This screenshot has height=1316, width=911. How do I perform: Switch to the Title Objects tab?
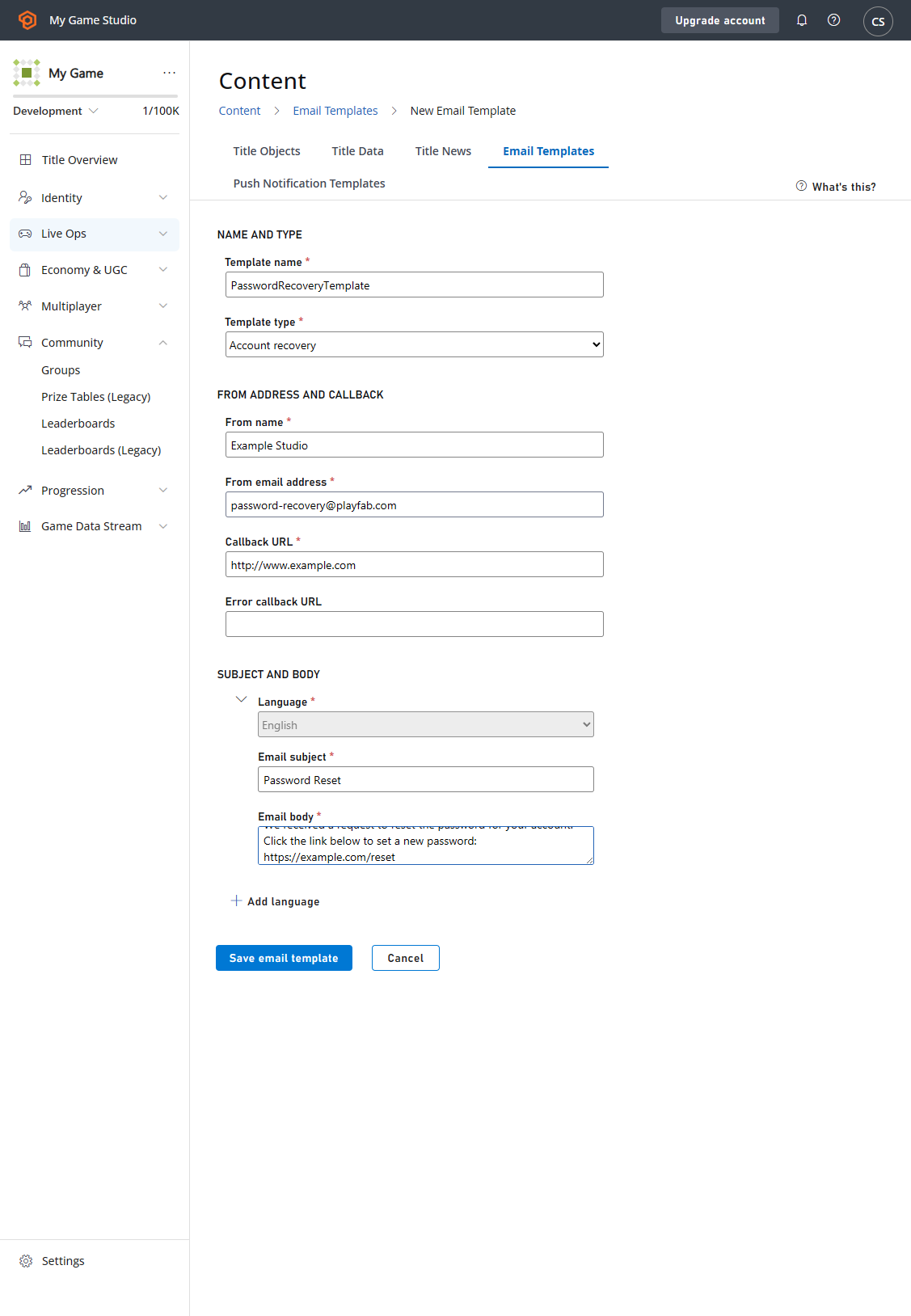pyautogui.click(x=267, y=151)
